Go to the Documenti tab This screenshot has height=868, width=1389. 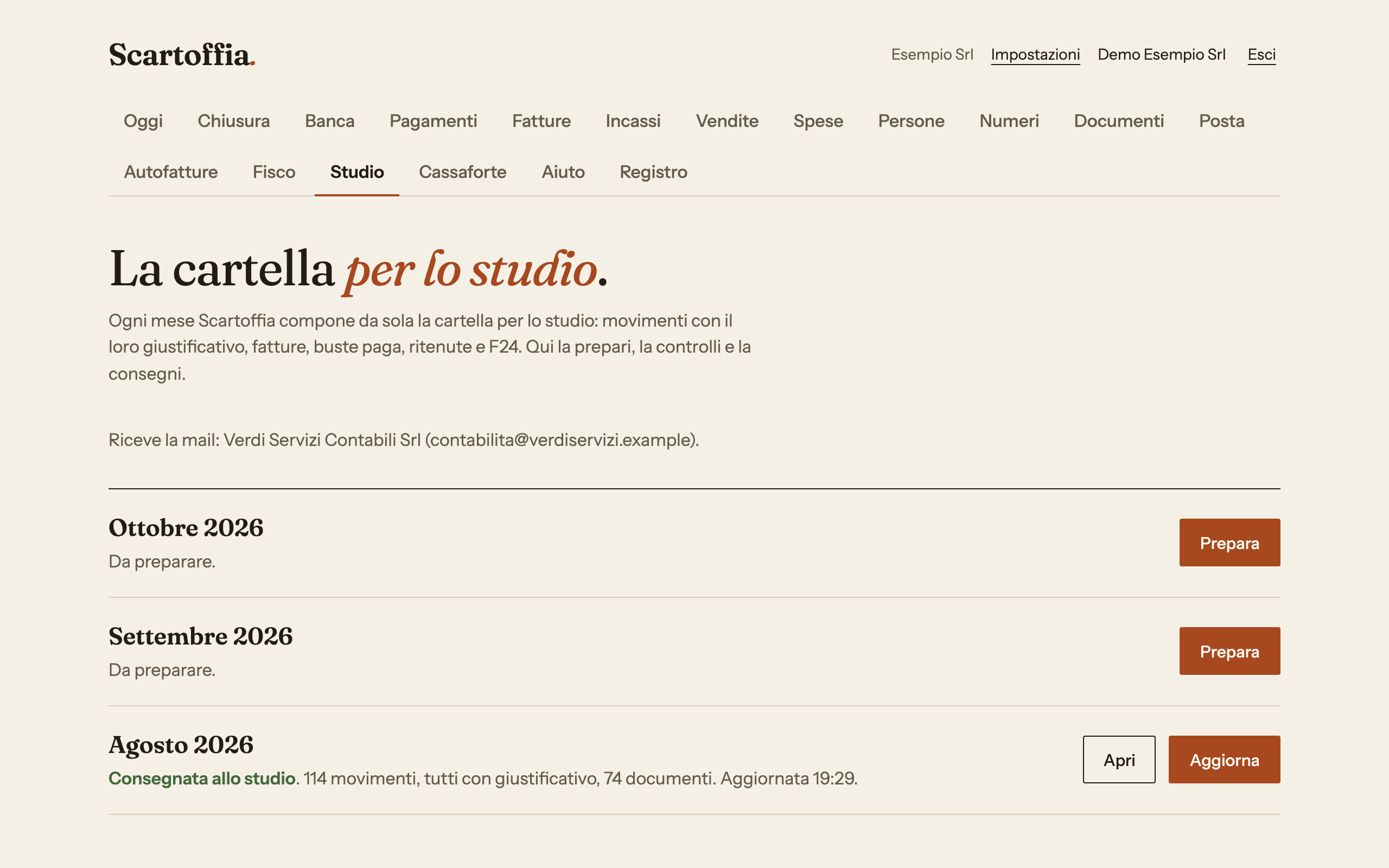1119,121
